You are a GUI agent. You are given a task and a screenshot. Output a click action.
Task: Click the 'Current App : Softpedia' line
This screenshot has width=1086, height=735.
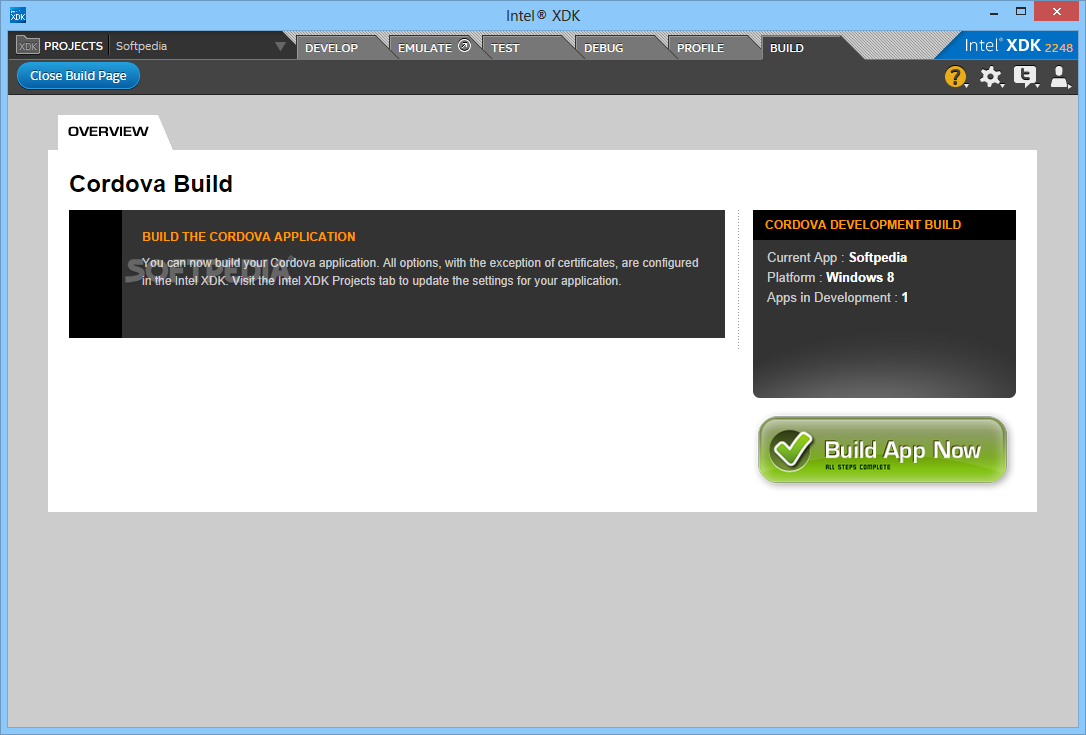[x=837, y=257]
